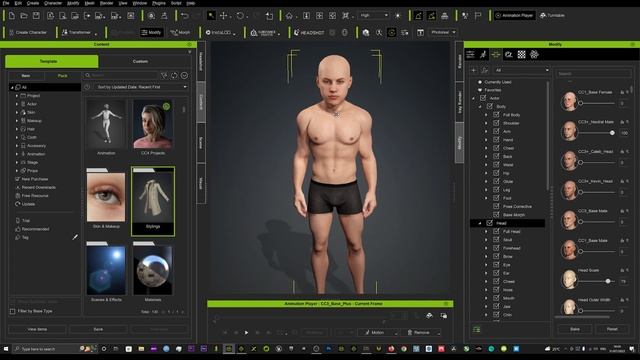The image size is (640, 360).
Task: Open the Stylings coat thumbnail folder
Action: coord(153,201)
